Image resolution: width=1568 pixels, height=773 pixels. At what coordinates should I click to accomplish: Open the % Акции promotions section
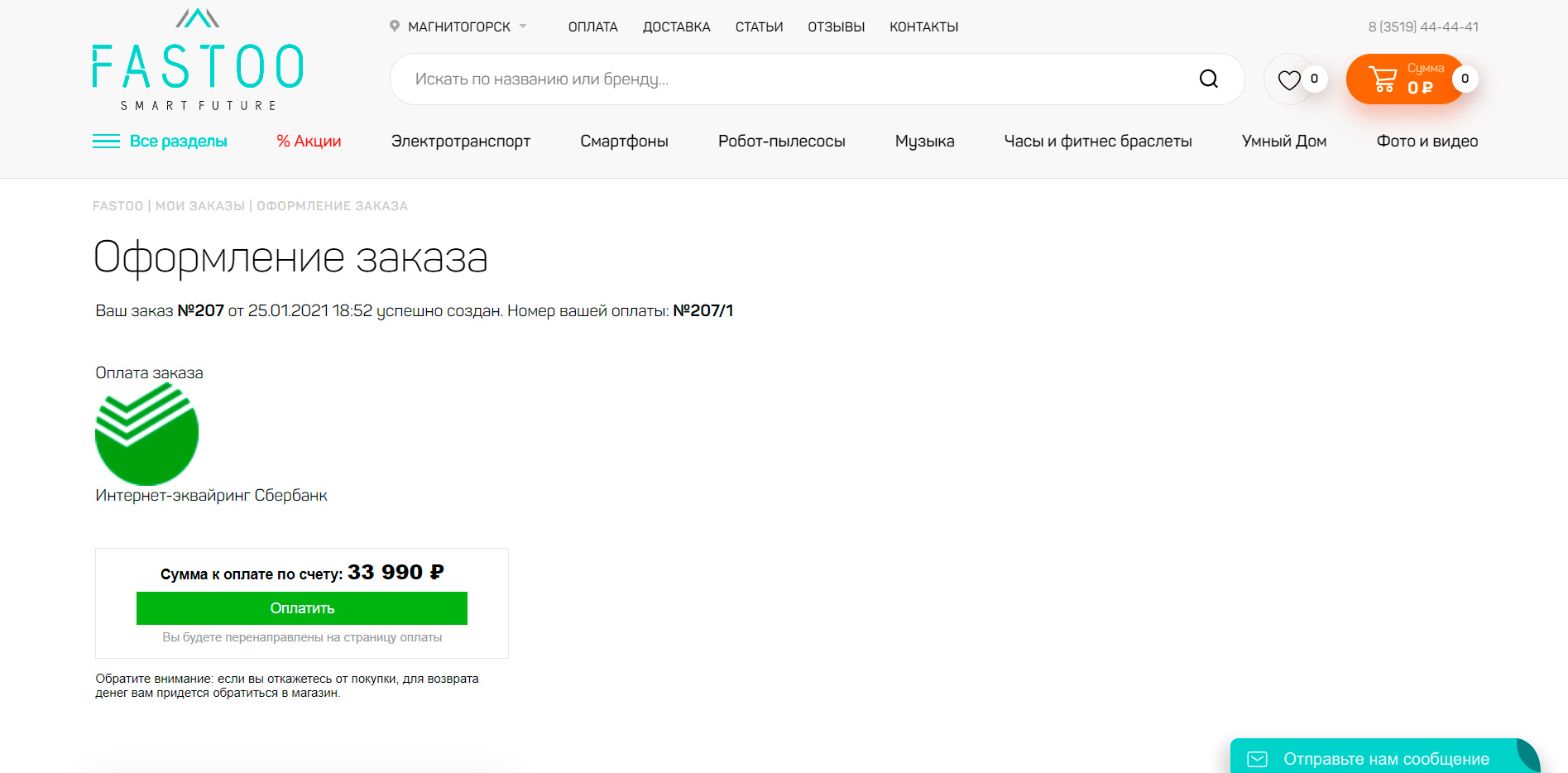[309, 141]
